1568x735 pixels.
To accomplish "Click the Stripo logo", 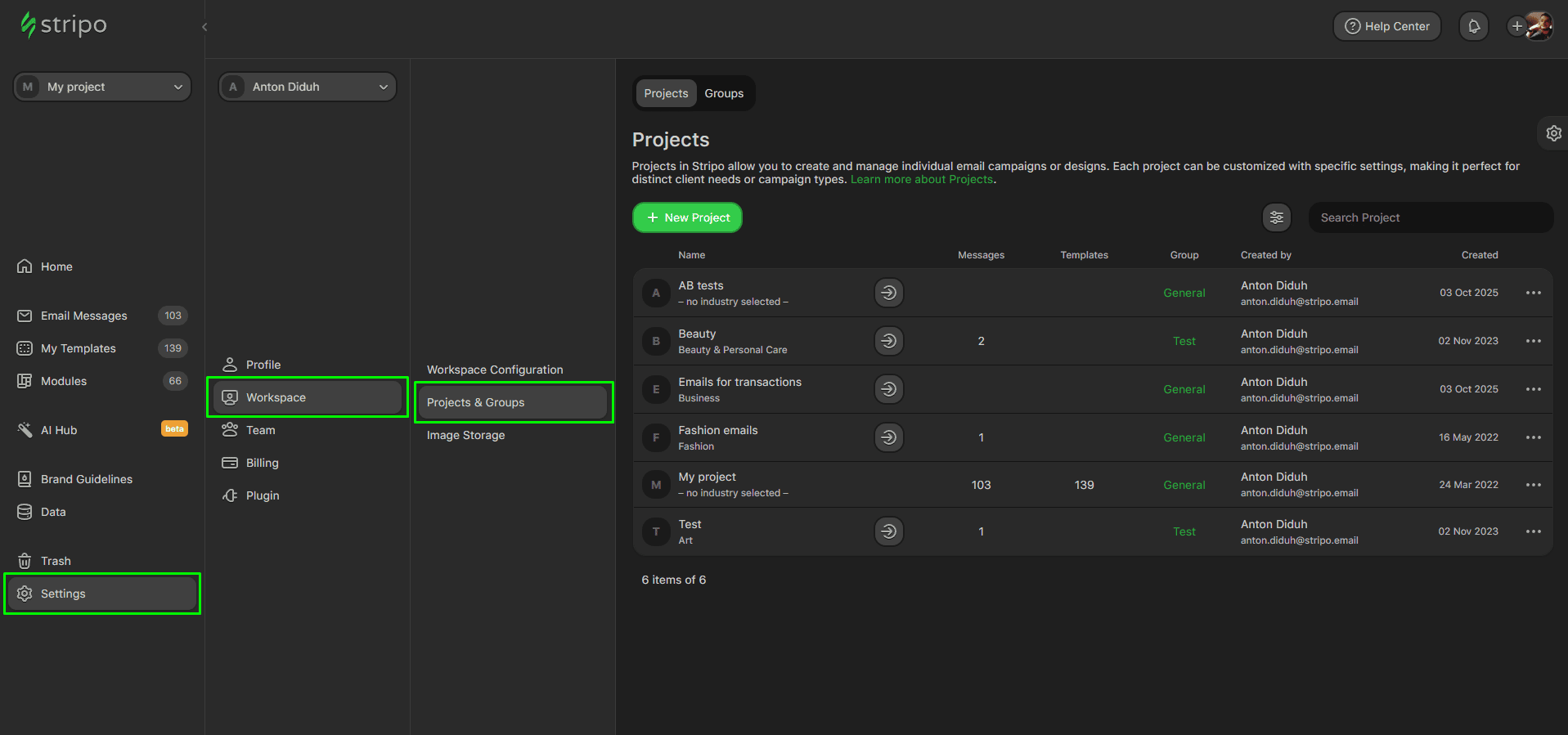I will pos(64,25).
